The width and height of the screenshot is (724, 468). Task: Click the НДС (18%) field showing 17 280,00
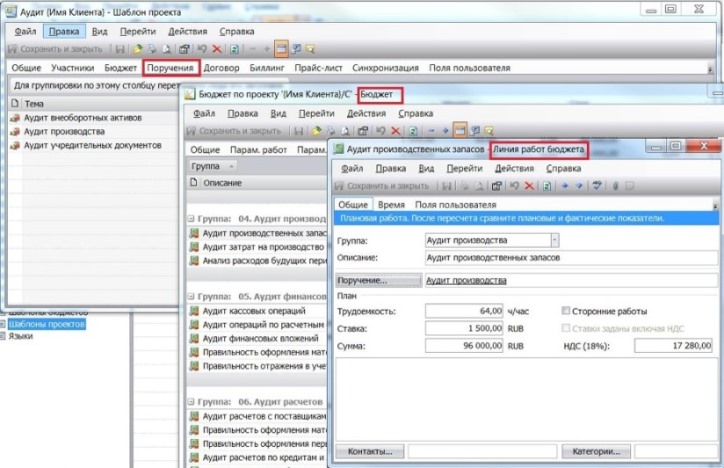pos(673,345)
